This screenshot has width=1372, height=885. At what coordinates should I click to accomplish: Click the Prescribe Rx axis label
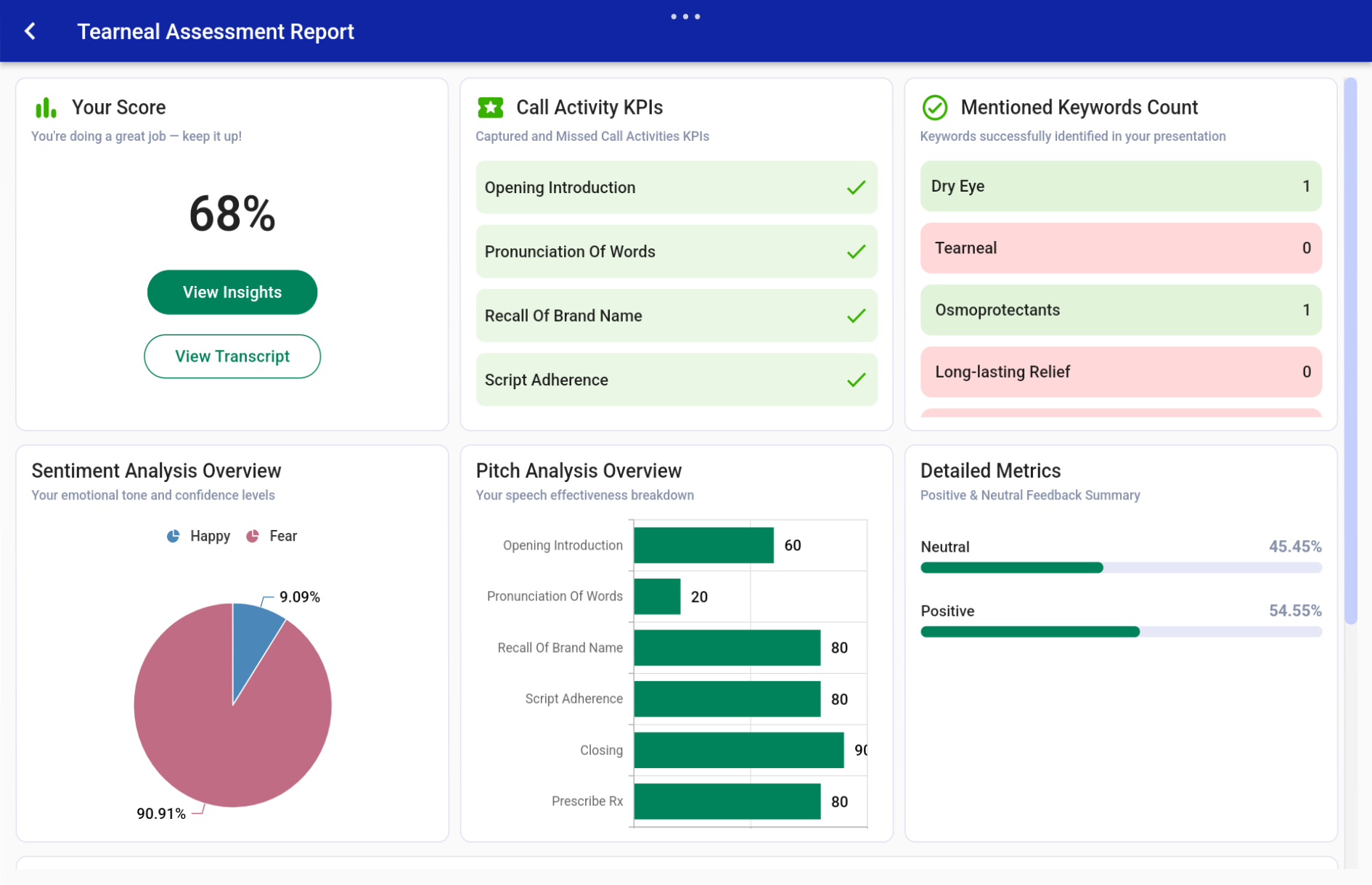coord(587,802)
